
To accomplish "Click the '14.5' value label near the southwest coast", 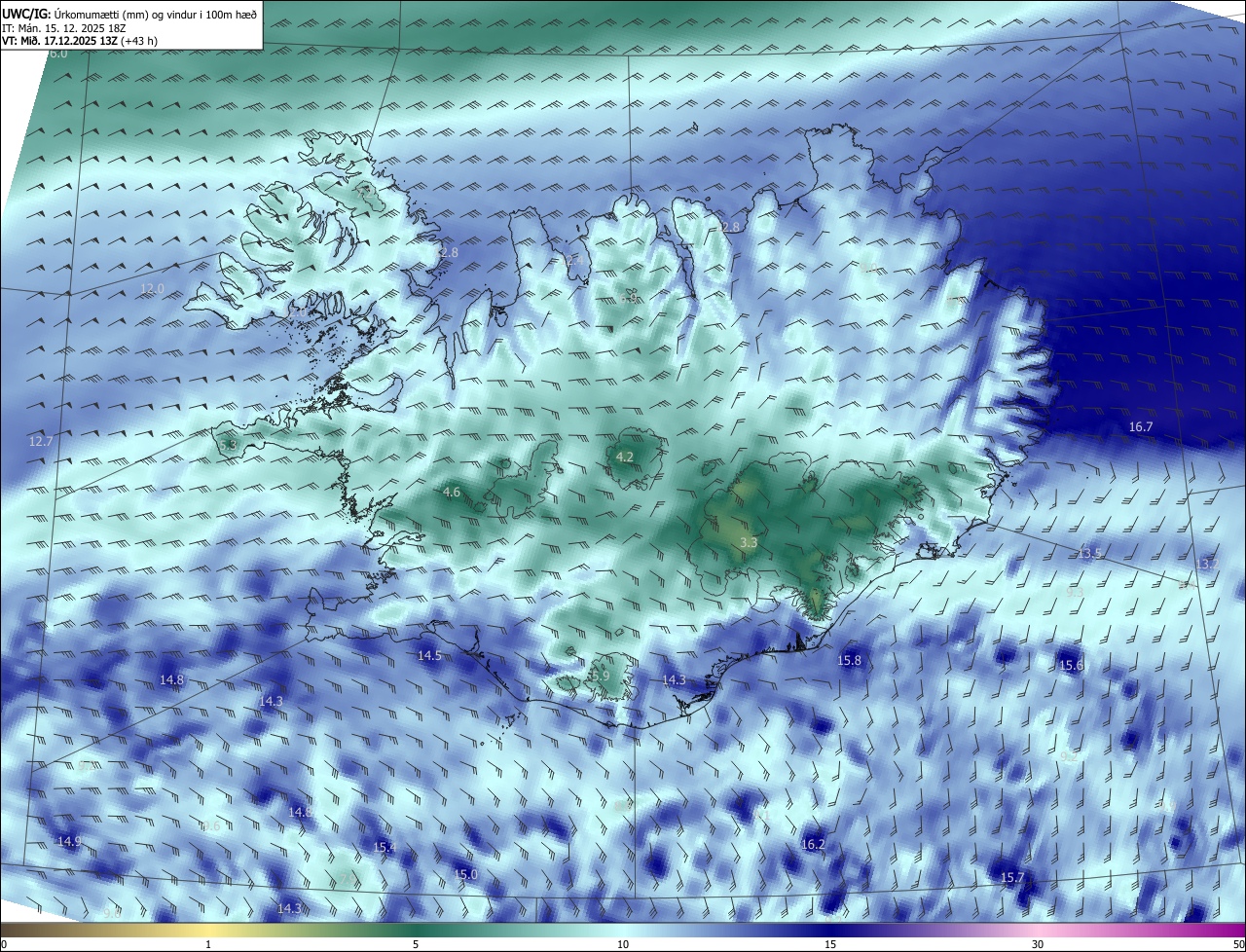I will click(x=430, y=656).
